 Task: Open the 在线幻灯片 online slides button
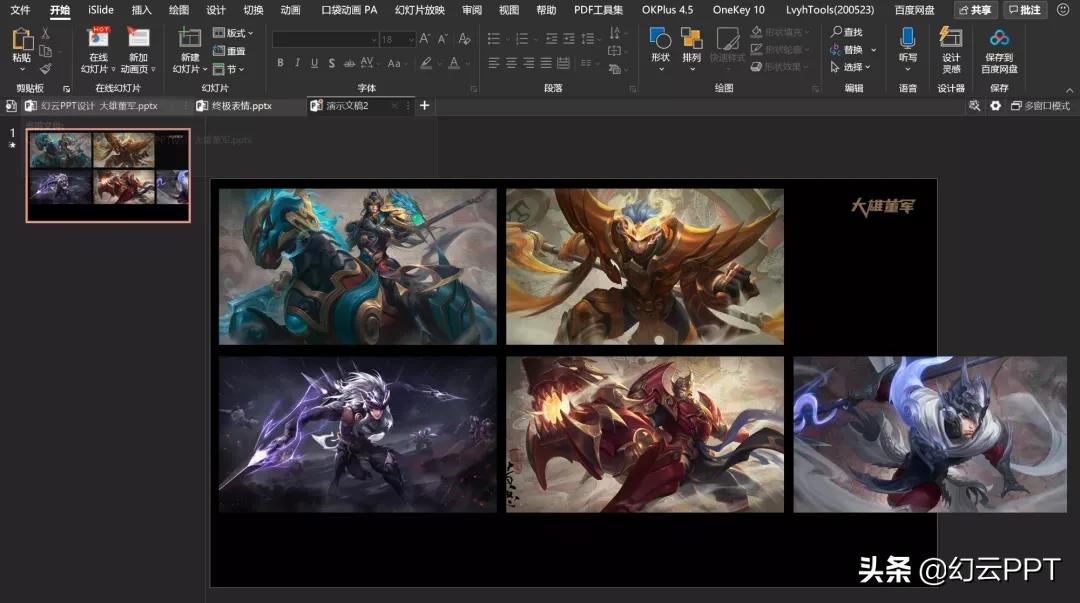tap(98, 50)
